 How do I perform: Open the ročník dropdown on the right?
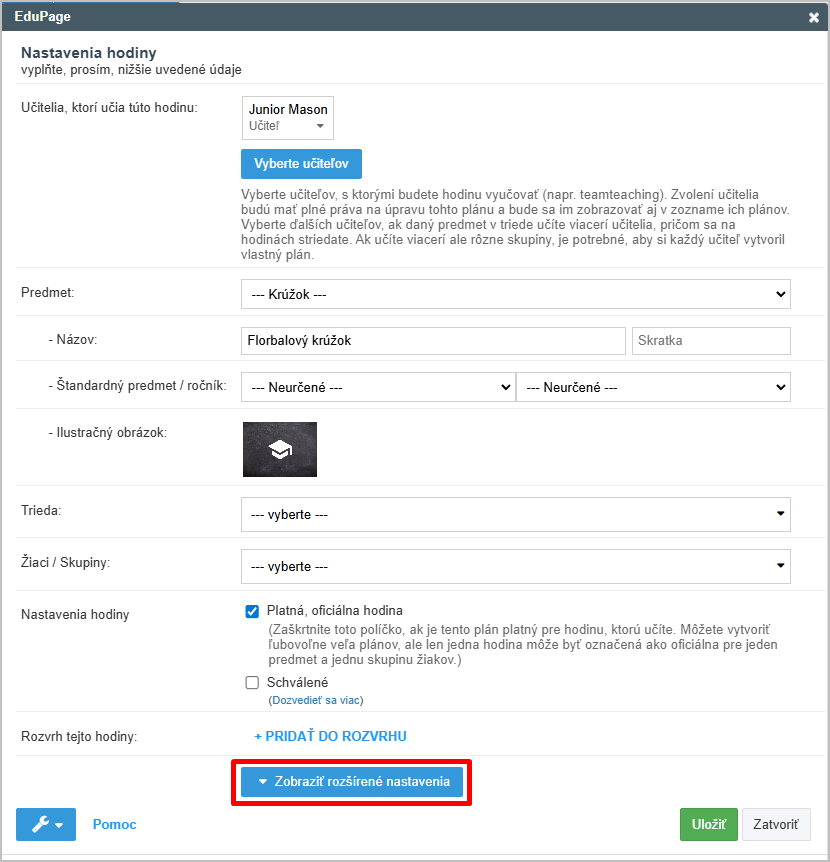pyautogui.click(x=653, y=387)
